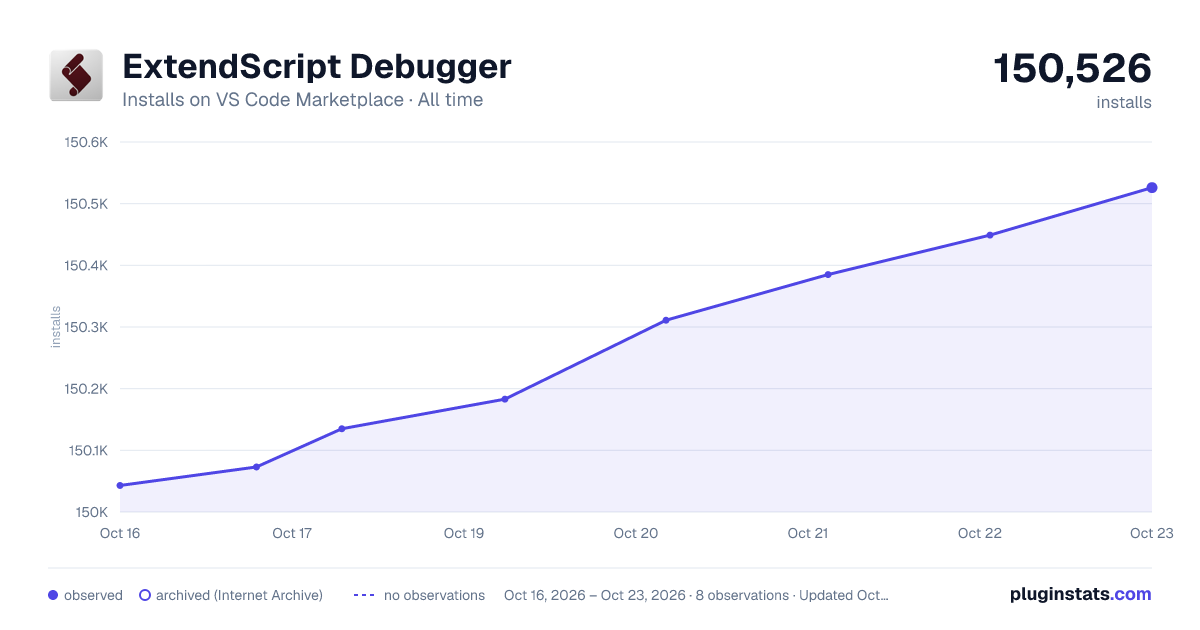Screen dimensions: 1200x630
Task: Click the Oct 23 data point
Action: coord(1152,188)
